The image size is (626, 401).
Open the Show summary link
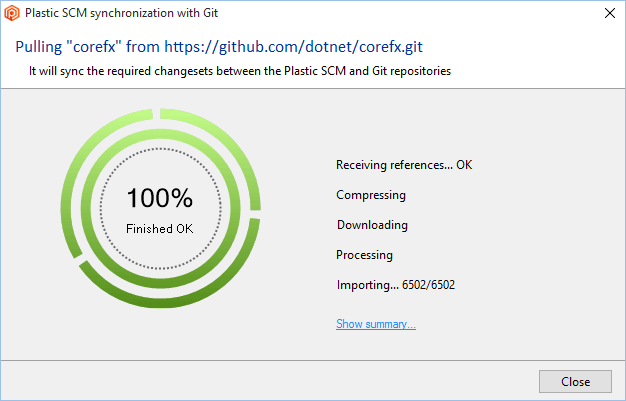(x=376, y=324)
